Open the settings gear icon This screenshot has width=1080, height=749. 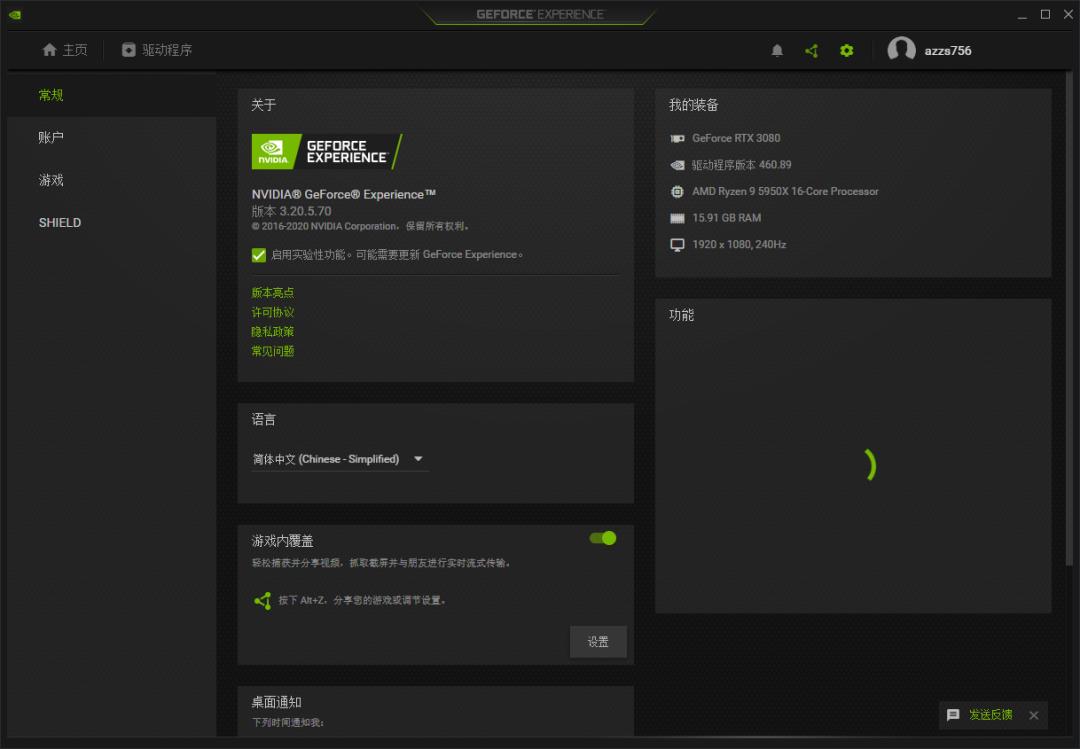tap(846, 50)
